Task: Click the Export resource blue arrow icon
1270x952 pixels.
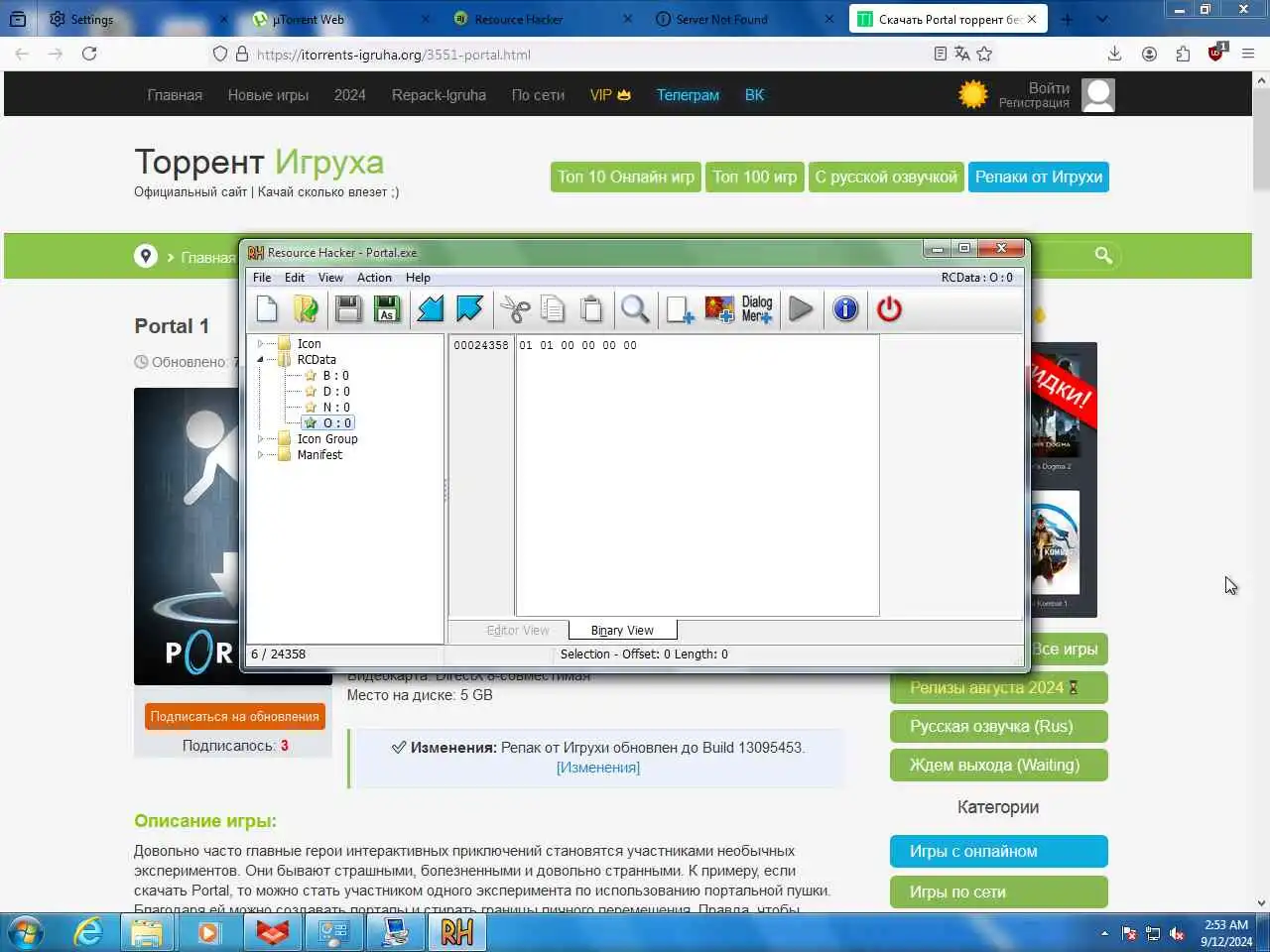Action: click(469, 309)
